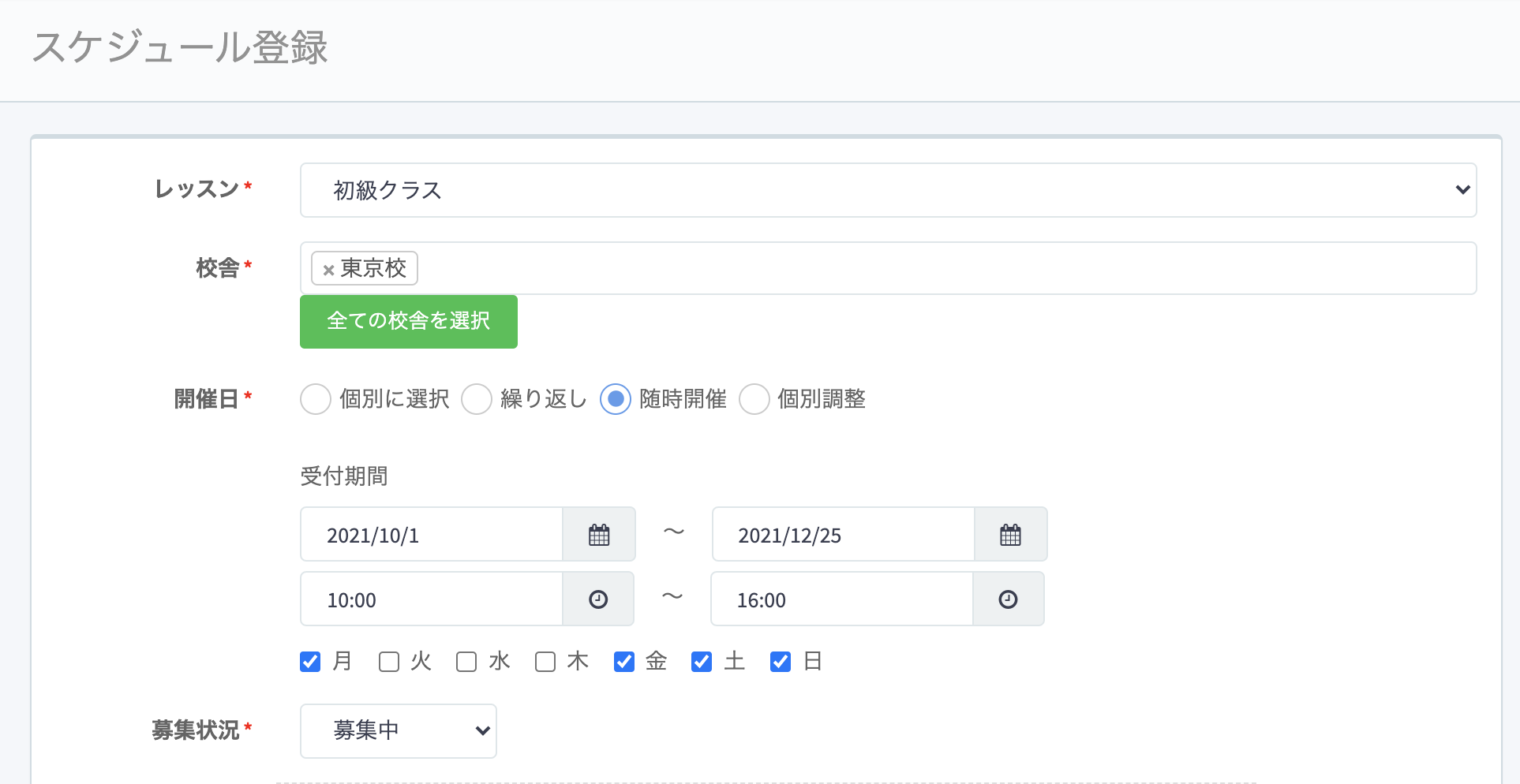The width and height of the screenshot is (1520, 784).
Task: Open calendar picker for end date 2021/12/25
Action: tap(1010, 535)
